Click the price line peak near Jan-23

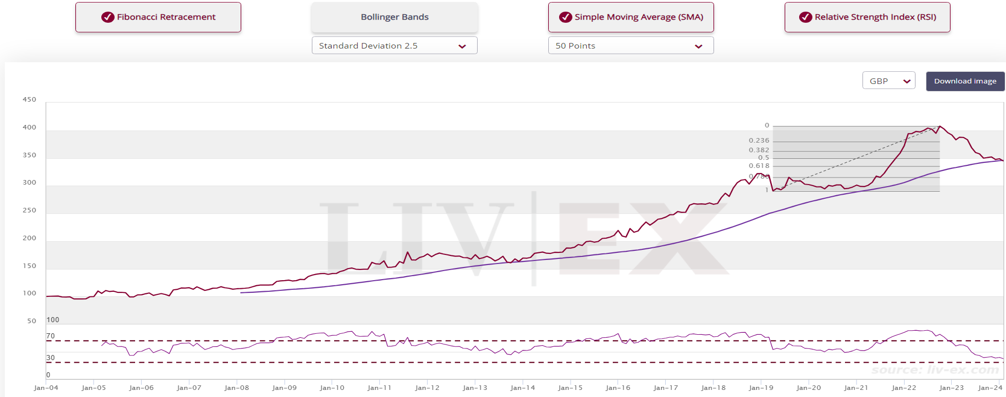939,126
